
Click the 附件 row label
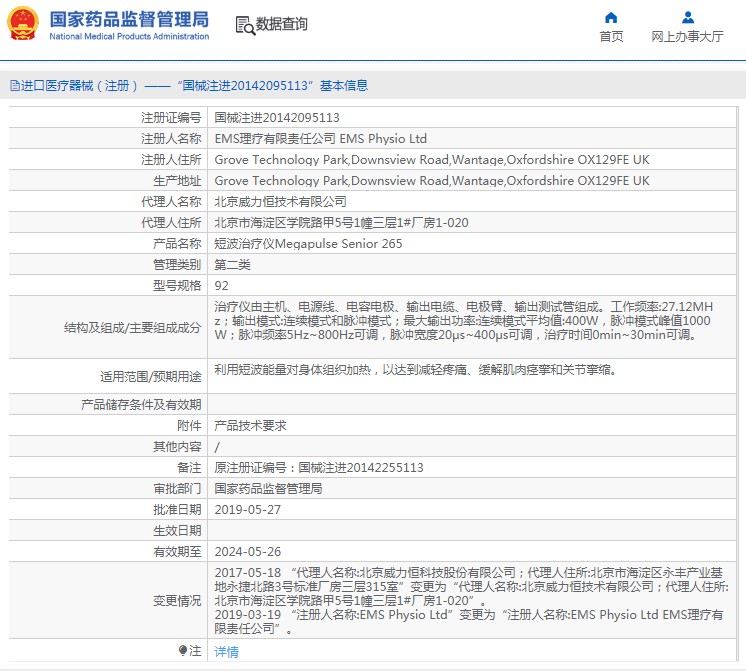[x=189, y=425]
